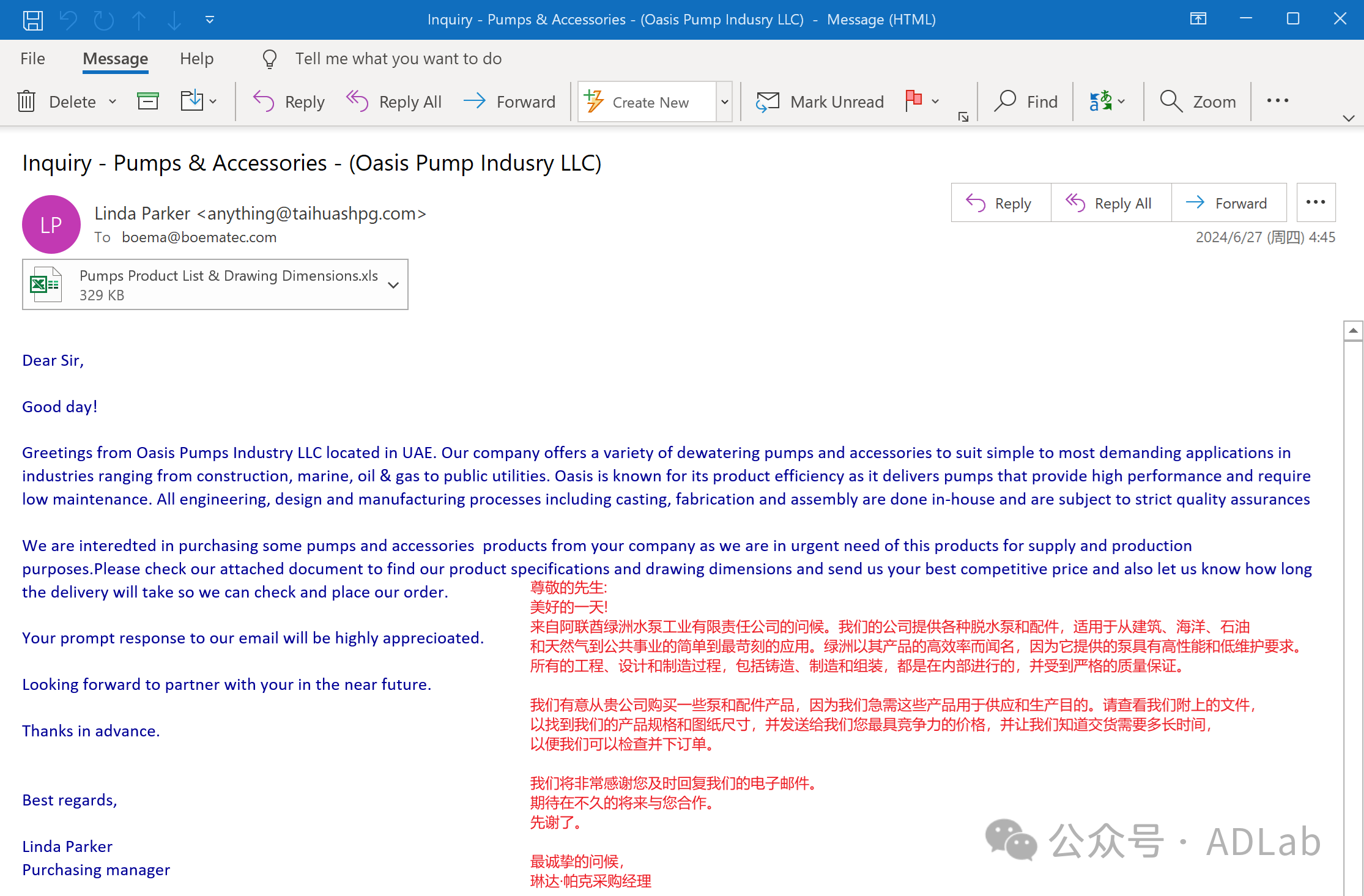Collapse the ribbon with the chevron

coord(1349,118)
